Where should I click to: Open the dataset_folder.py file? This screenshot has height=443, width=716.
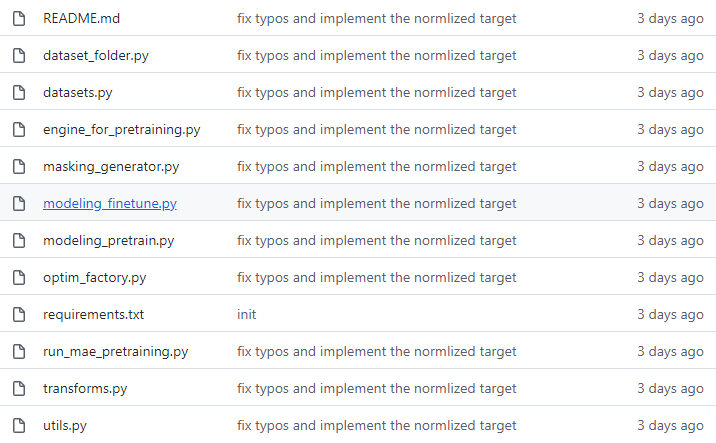pyautogui.click(x=96, y=55)
